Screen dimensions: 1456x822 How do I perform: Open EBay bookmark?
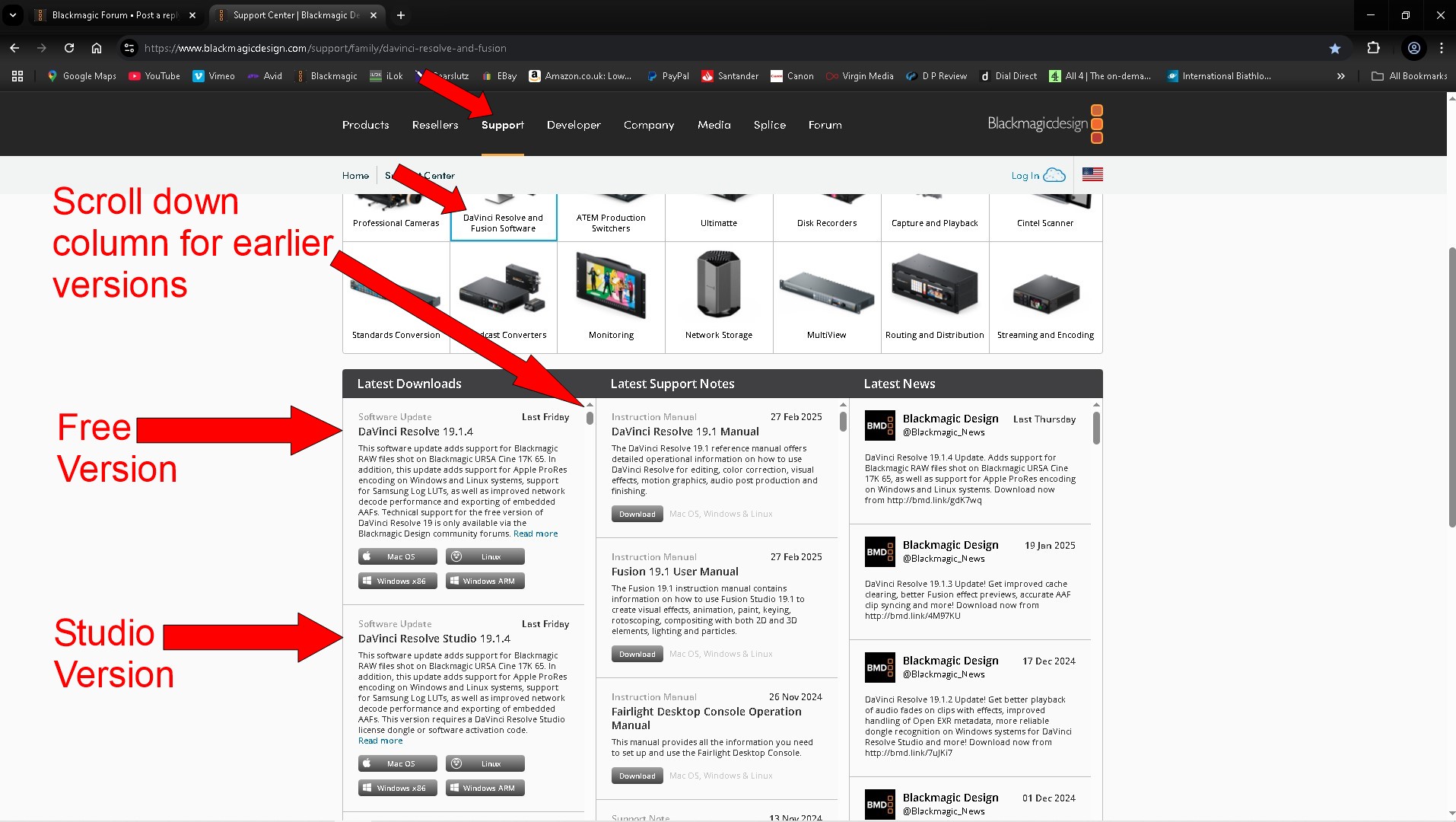[499, 76]
